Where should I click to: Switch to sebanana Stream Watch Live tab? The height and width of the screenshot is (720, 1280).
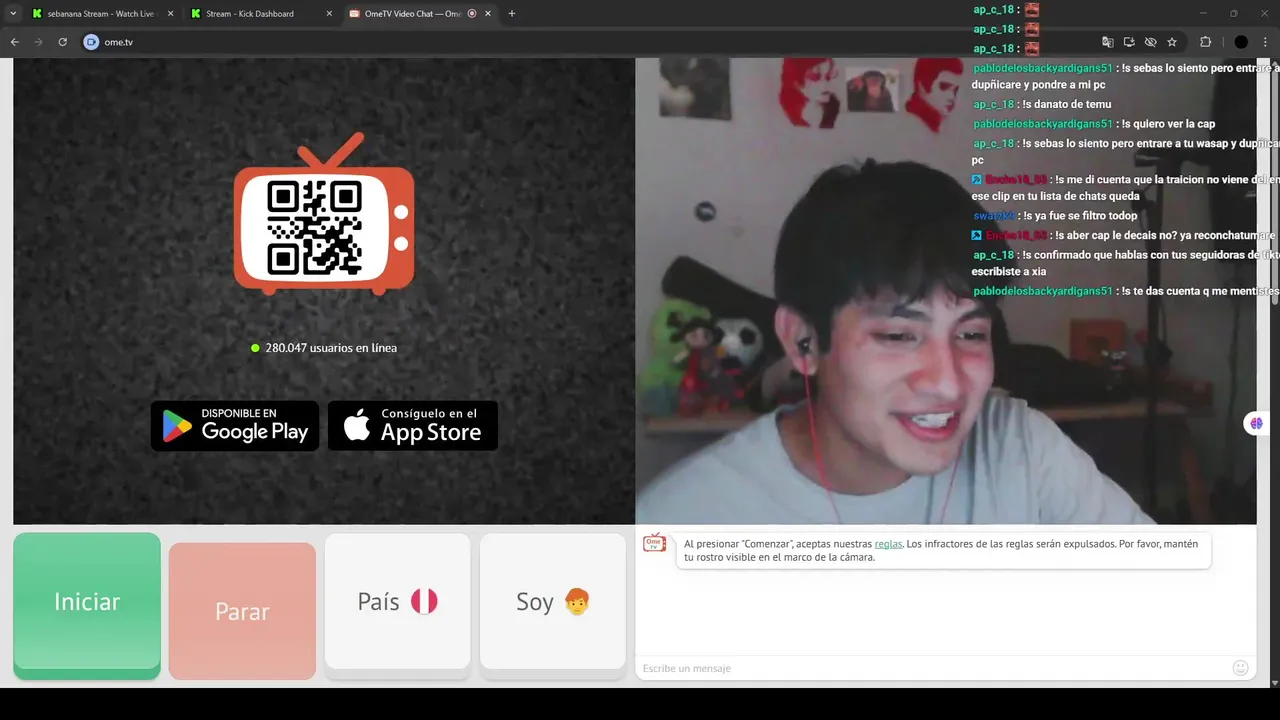[100, 14]
